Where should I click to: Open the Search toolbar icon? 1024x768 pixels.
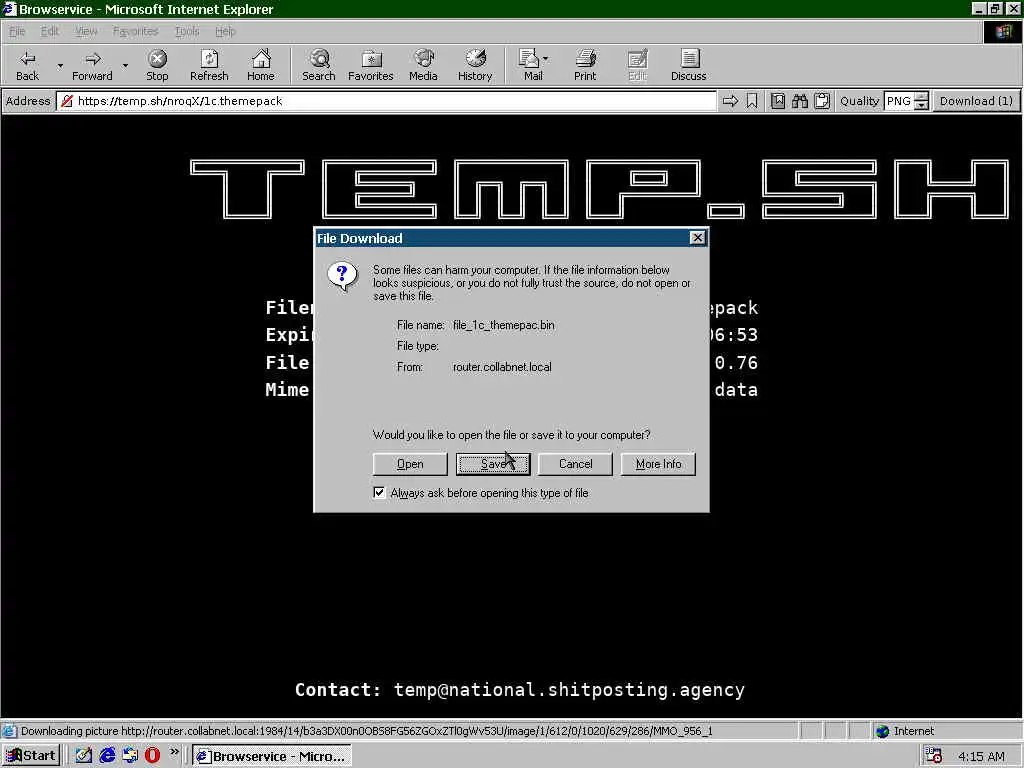[x=319, y=59]
